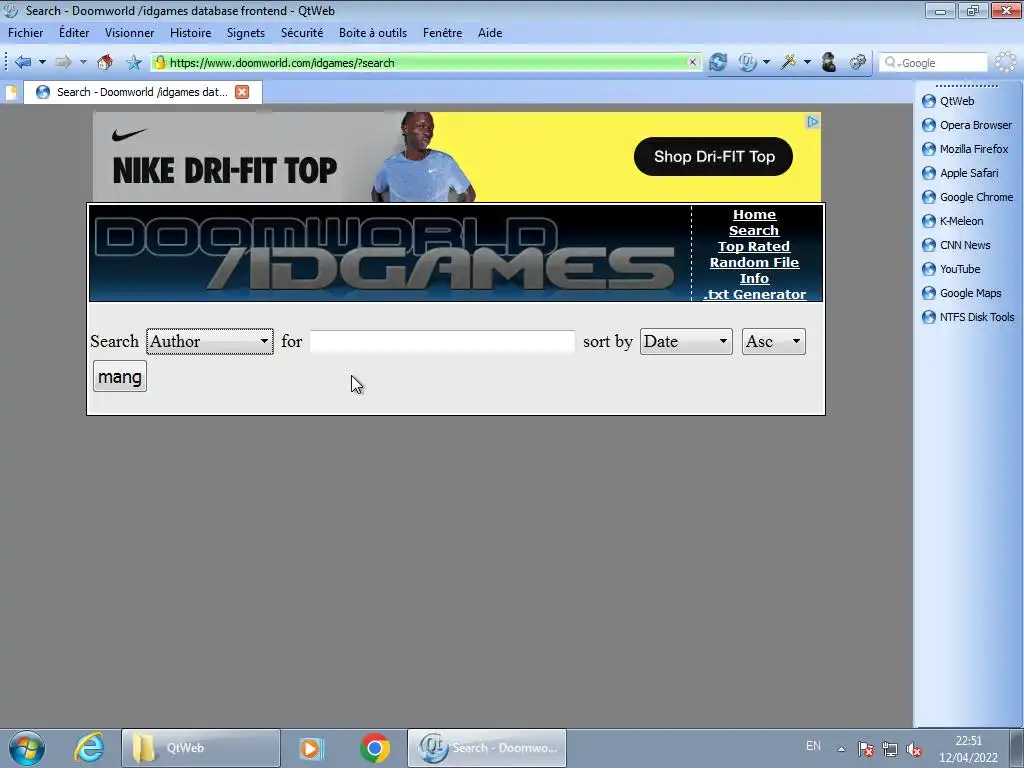Image resolution: width=1024 pixels, height=768 pixels.
Task: Open the Opera Browser bookmark
Action: [x=967, y=125]
